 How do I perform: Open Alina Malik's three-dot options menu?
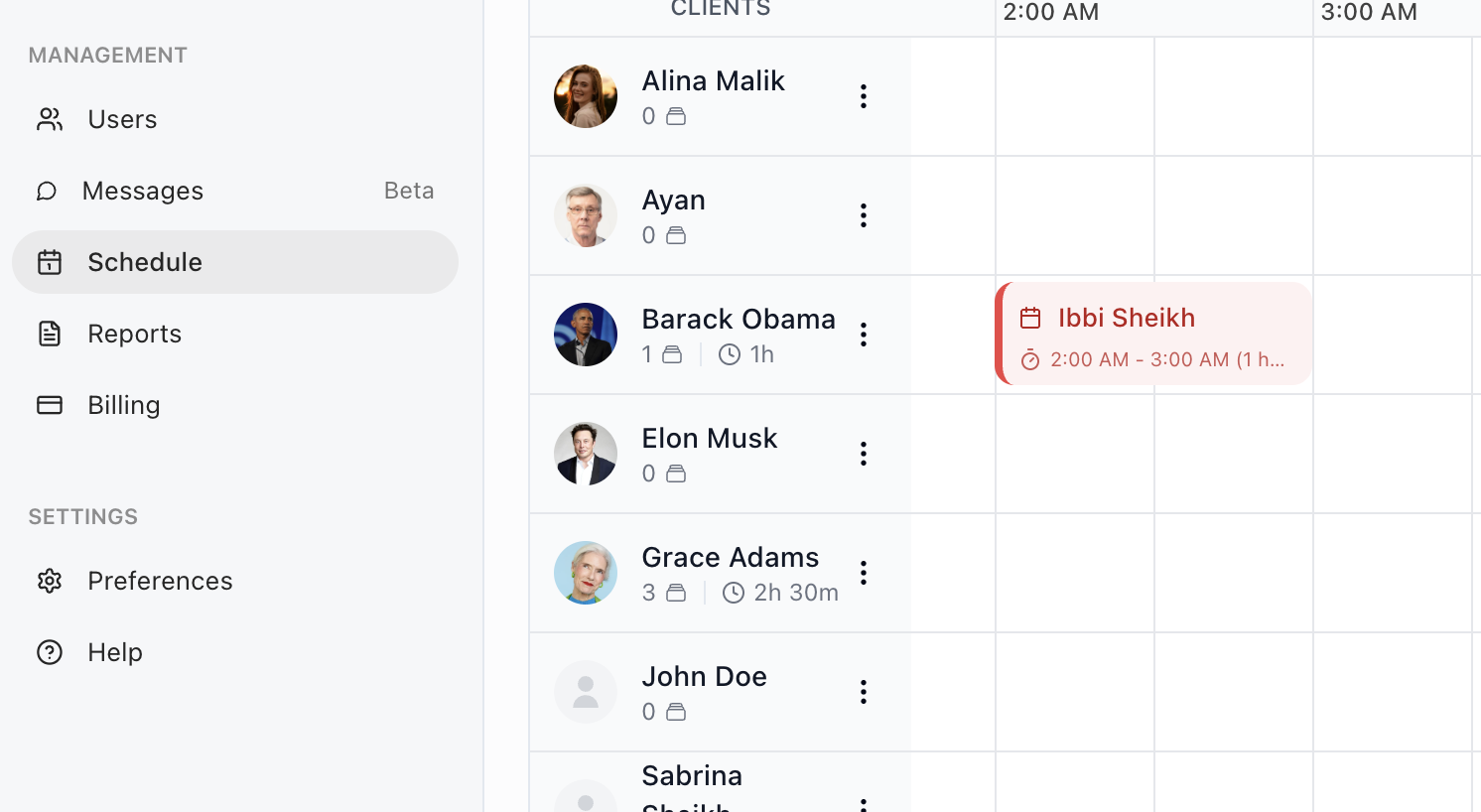864,96
